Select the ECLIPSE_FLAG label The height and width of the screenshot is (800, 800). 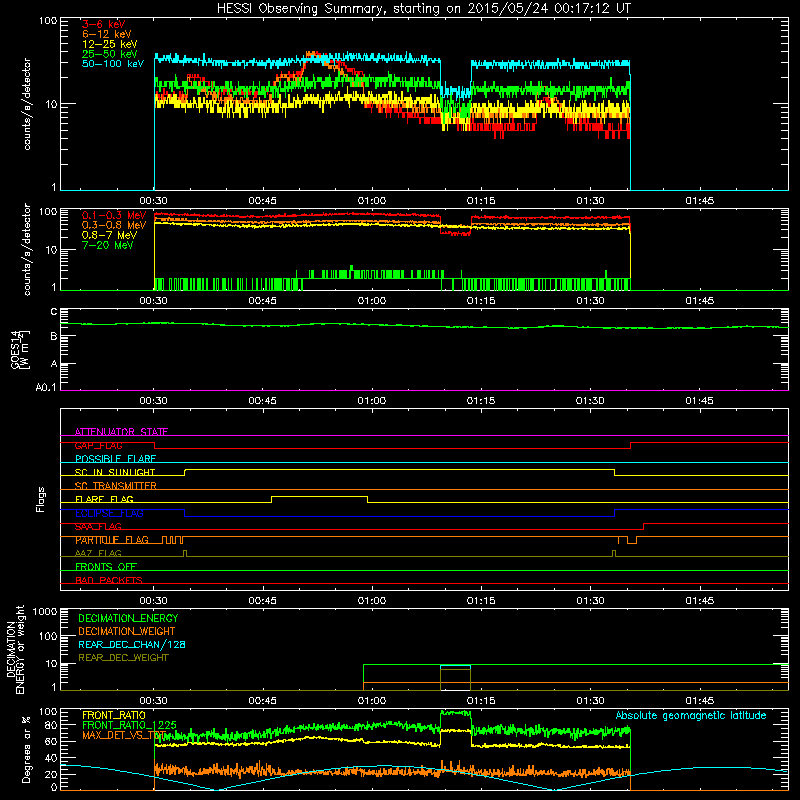click(109, 513)
